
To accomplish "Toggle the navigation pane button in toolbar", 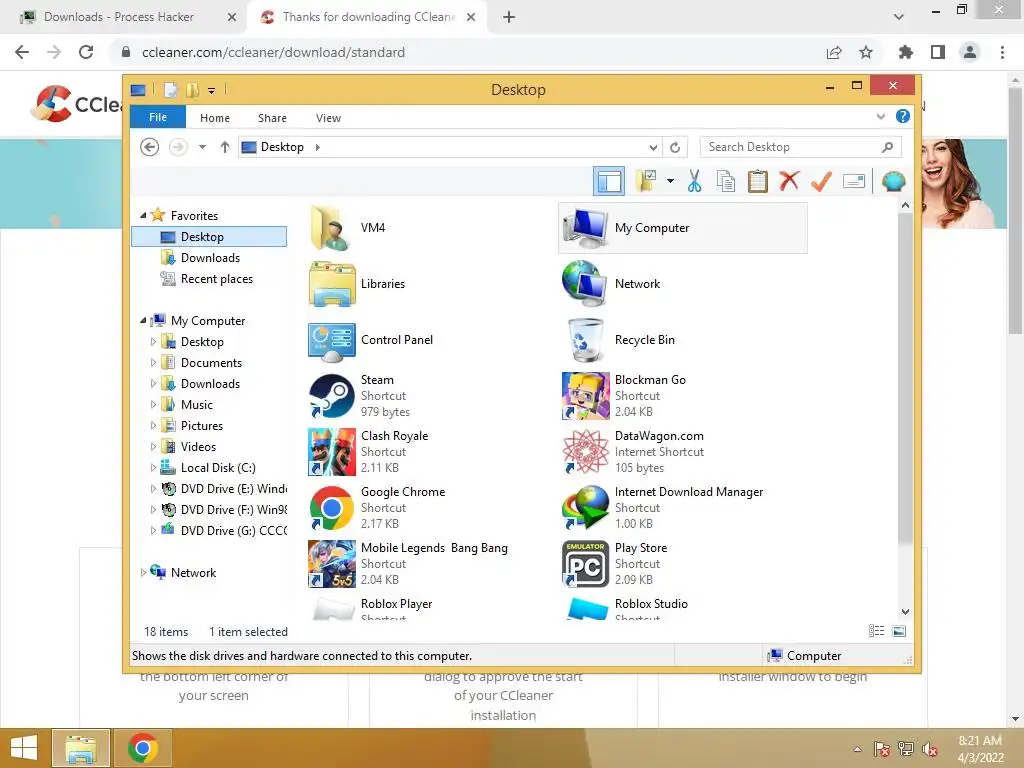I will 609,181.
